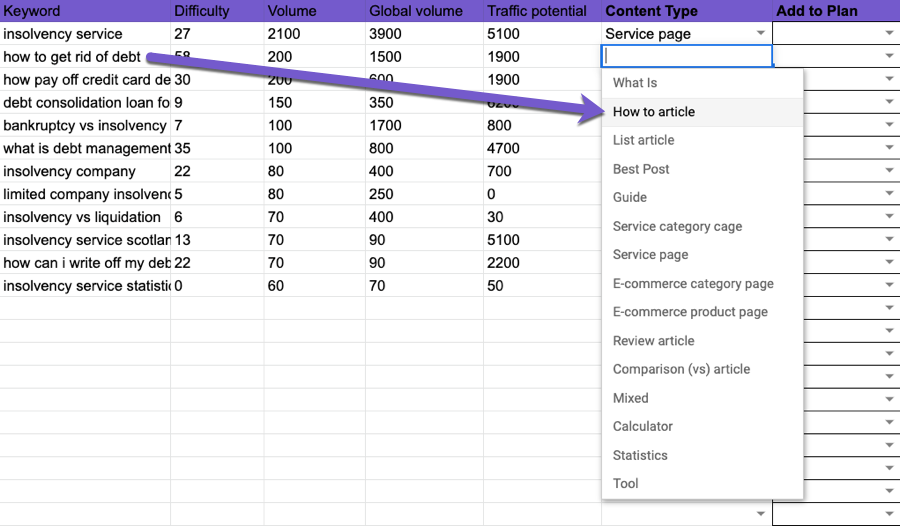
Task: Open Add to Plan dropdown for insolvency service
Action: [889, 34]
